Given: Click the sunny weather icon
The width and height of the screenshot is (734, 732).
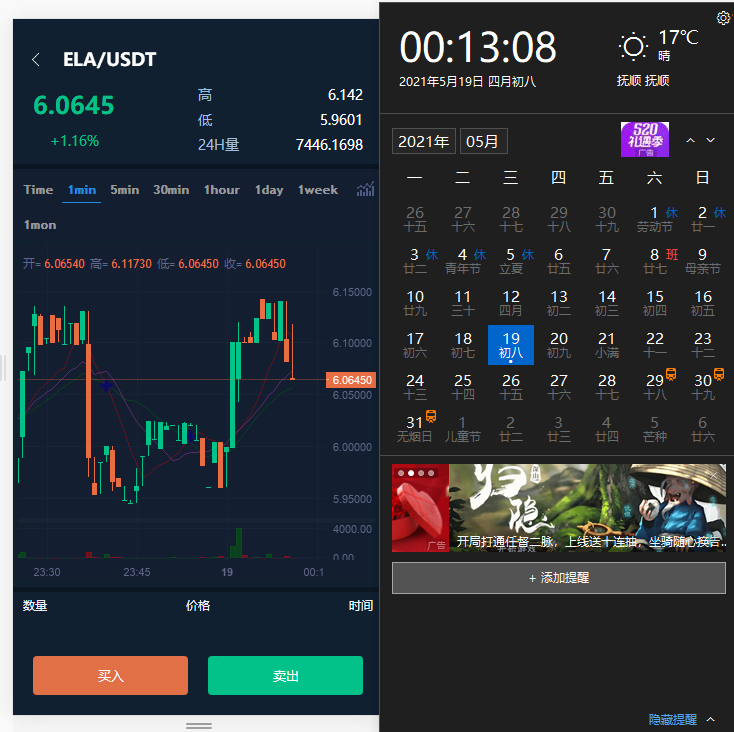Looking at the screenshot, I should (633, 47).
